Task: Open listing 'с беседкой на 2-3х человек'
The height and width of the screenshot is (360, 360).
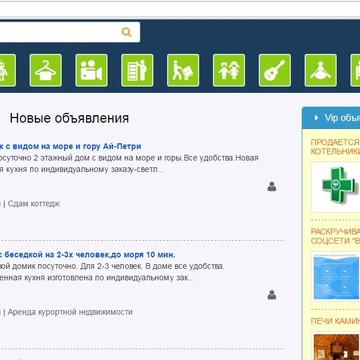Action: click(x=87, y=255)
